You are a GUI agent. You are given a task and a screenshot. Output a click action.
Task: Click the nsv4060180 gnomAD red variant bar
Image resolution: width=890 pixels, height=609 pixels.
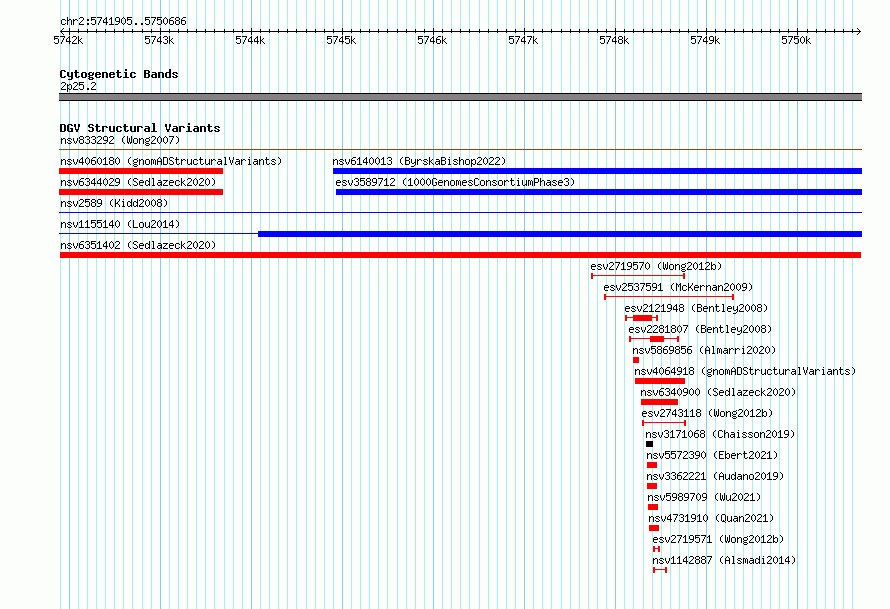tap(141, 171)
